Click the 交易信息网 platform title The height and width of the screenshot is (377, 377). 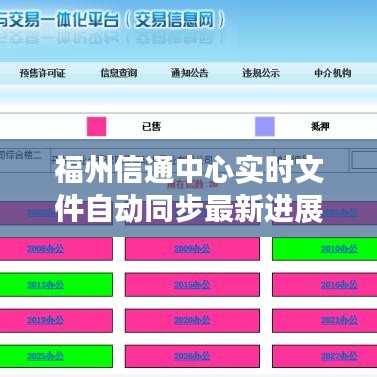point(174,20)
